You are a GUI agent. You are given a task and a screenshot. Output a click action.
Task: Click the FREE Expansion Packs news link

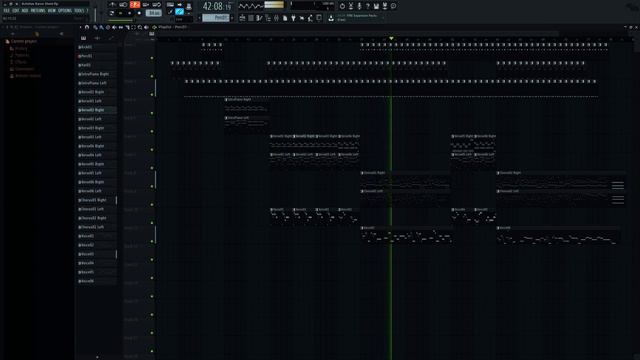click(362, 16)
